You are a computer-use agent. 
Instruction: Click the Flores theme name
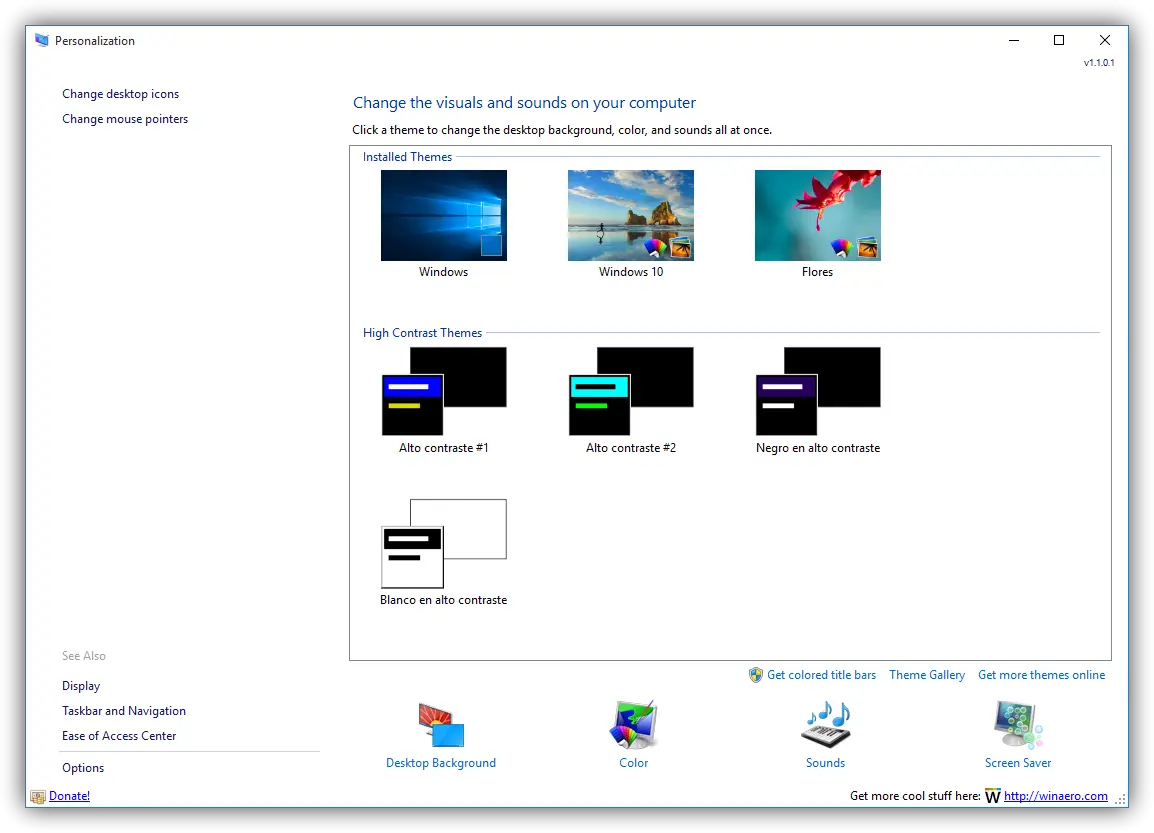point(818,272)
